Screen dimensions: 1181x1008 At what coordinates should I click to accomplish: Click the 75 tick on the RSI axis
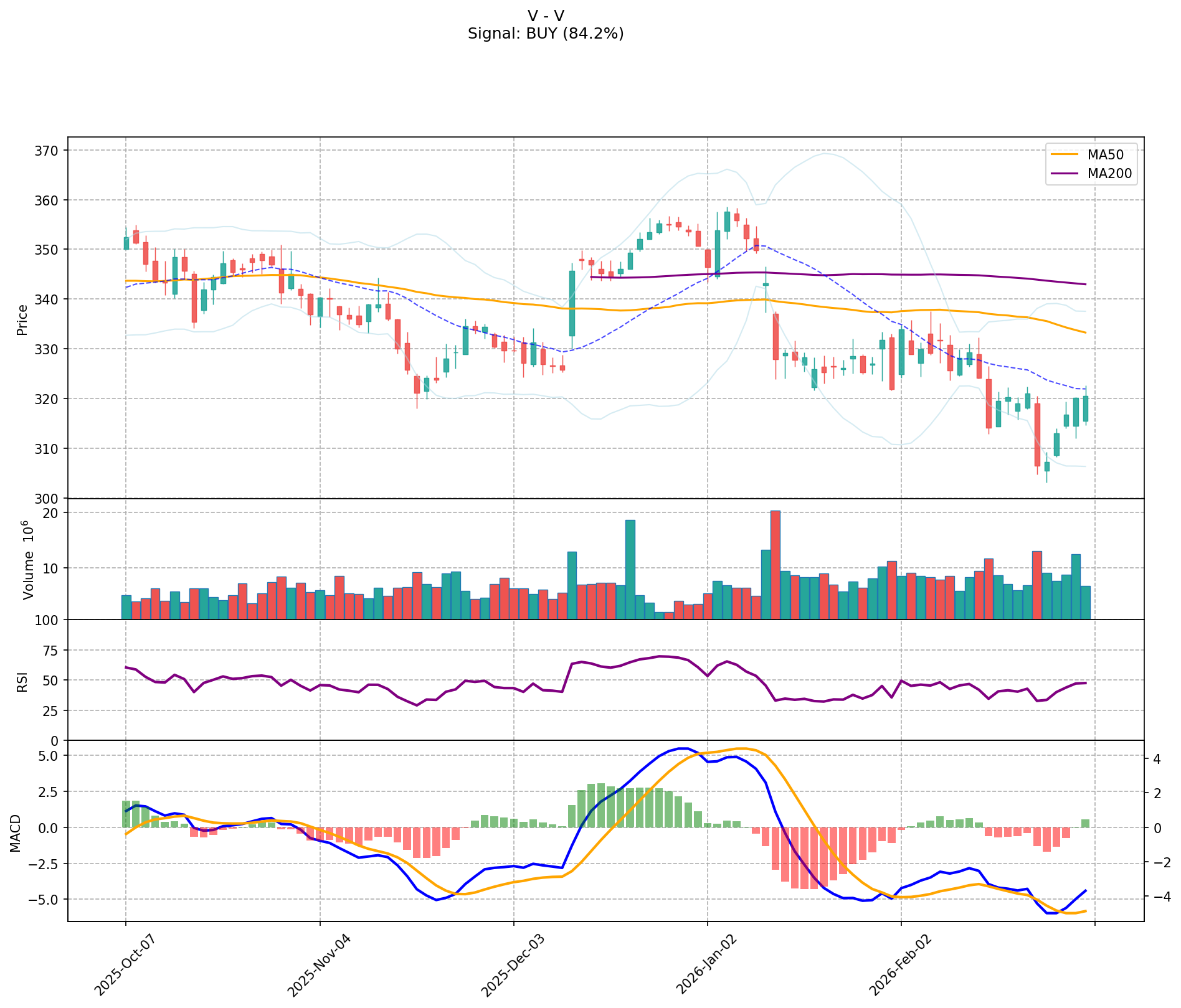(x=52, y=651)
